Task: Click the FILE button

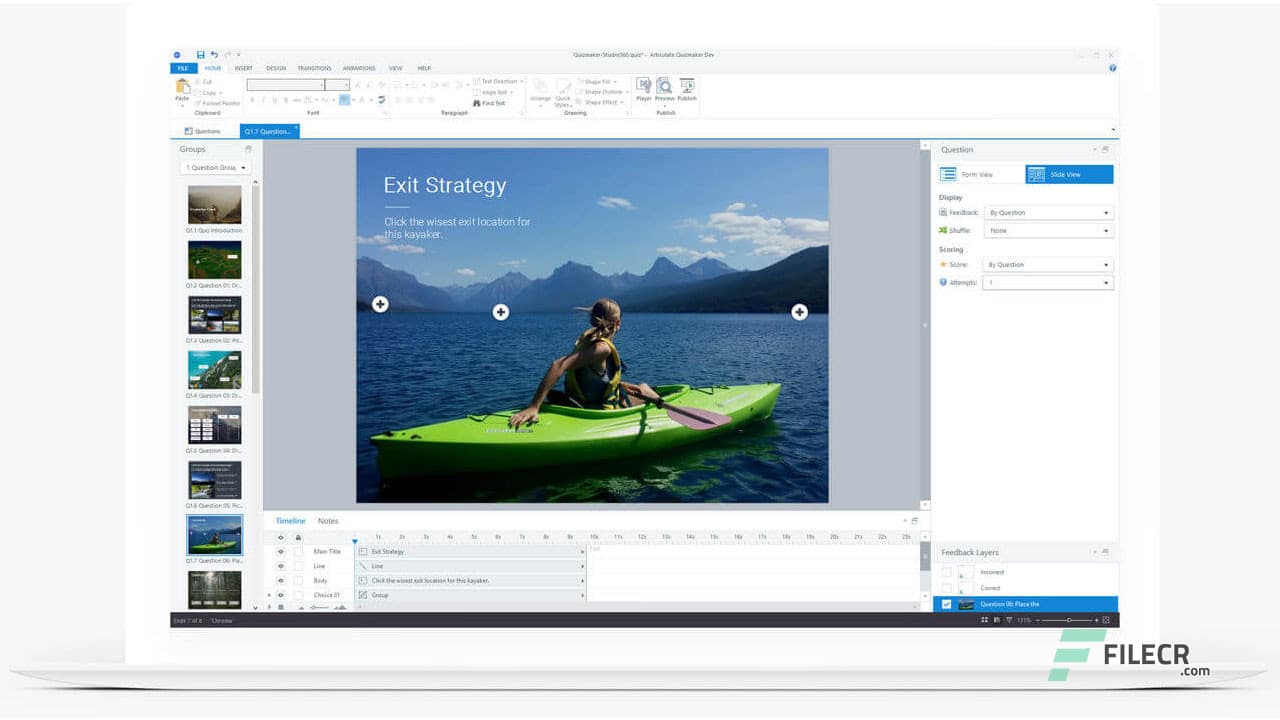Action: click(183, 67)
